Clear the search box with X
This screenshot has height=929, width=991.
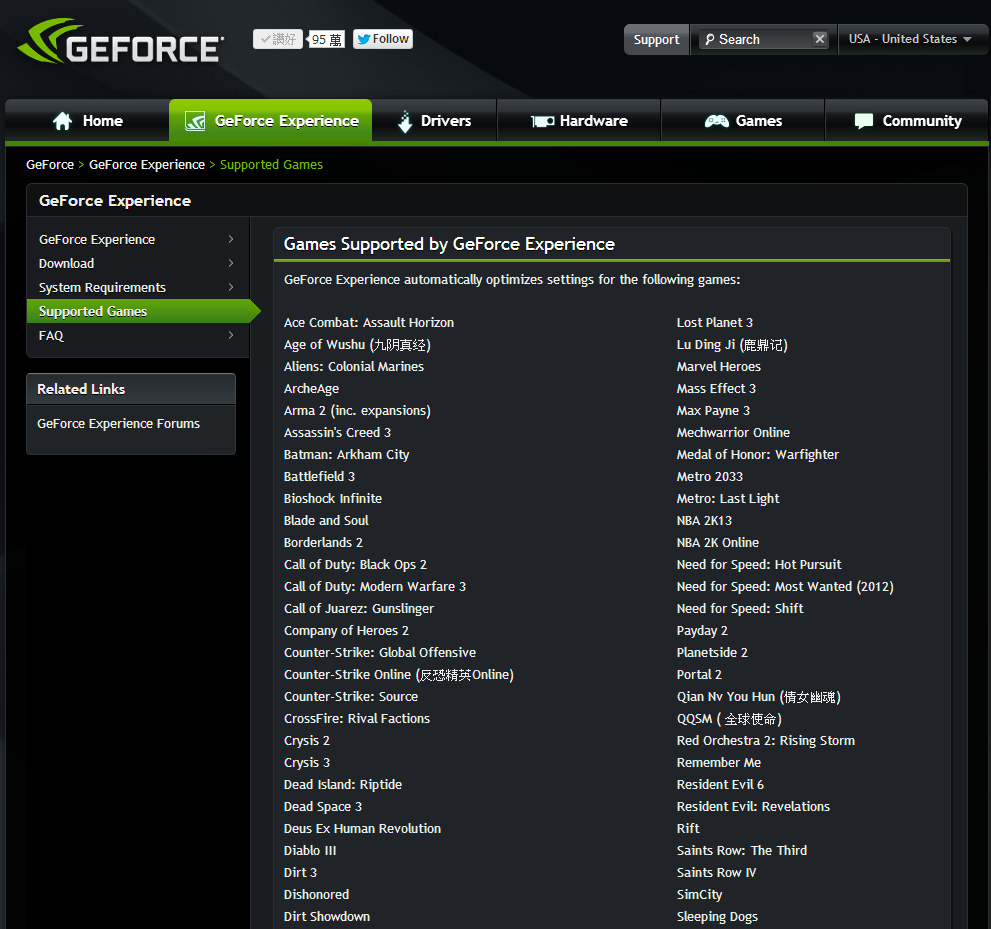point(820,39)
